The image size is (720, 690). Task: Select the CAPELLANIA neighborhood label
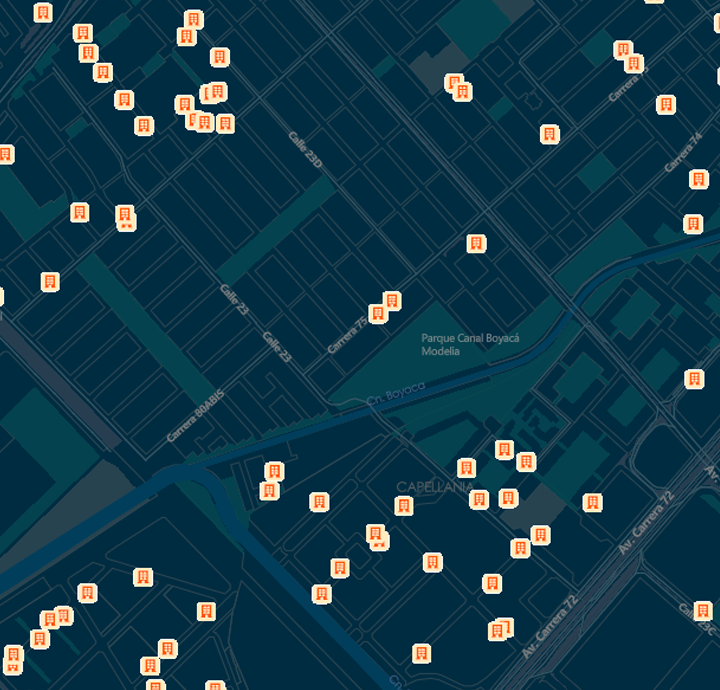[x=435, y=487]
